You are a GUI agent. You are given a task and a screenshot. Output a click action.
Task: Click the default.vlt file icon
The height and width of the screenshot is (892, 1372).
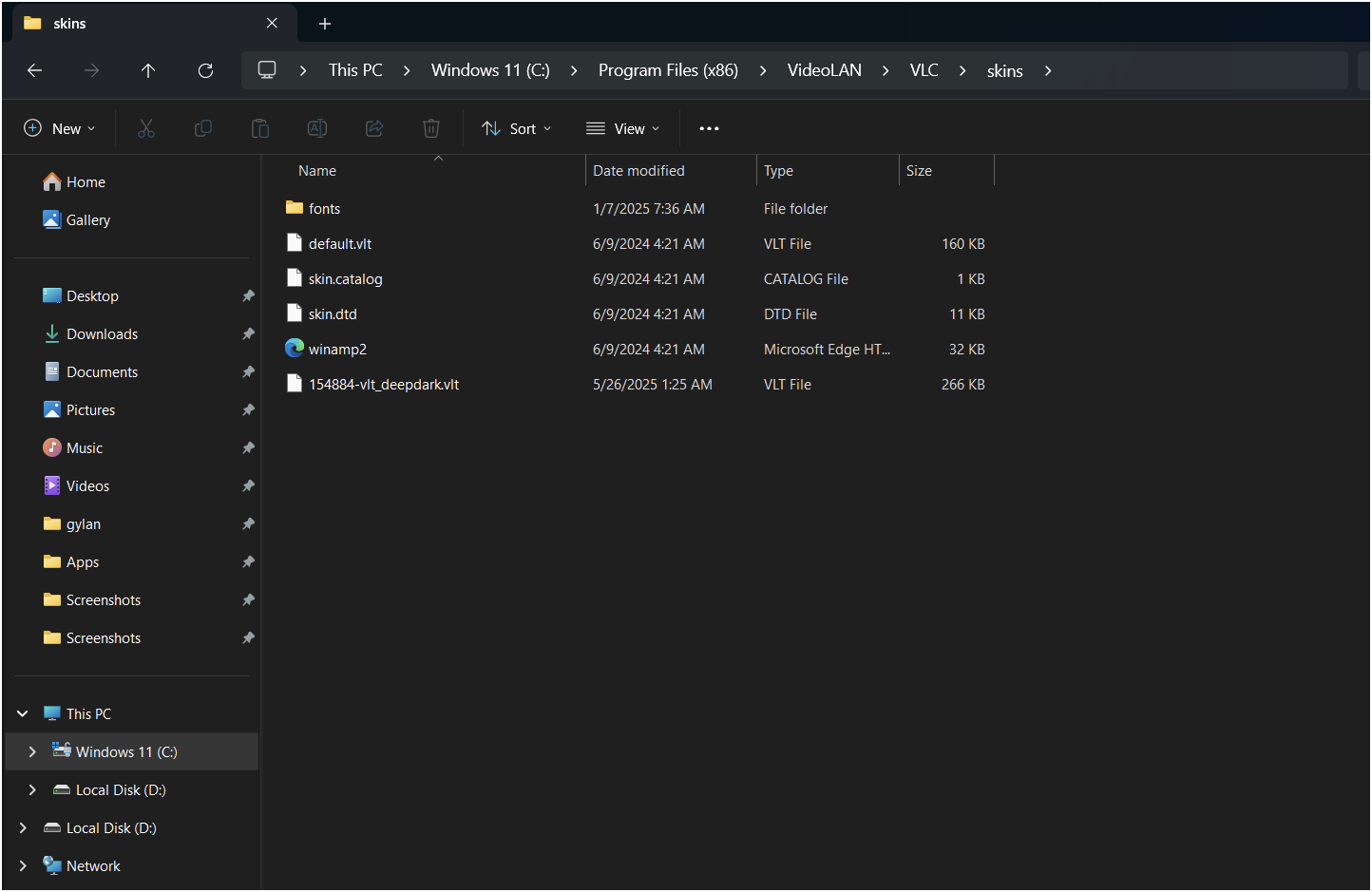(295, 243)
